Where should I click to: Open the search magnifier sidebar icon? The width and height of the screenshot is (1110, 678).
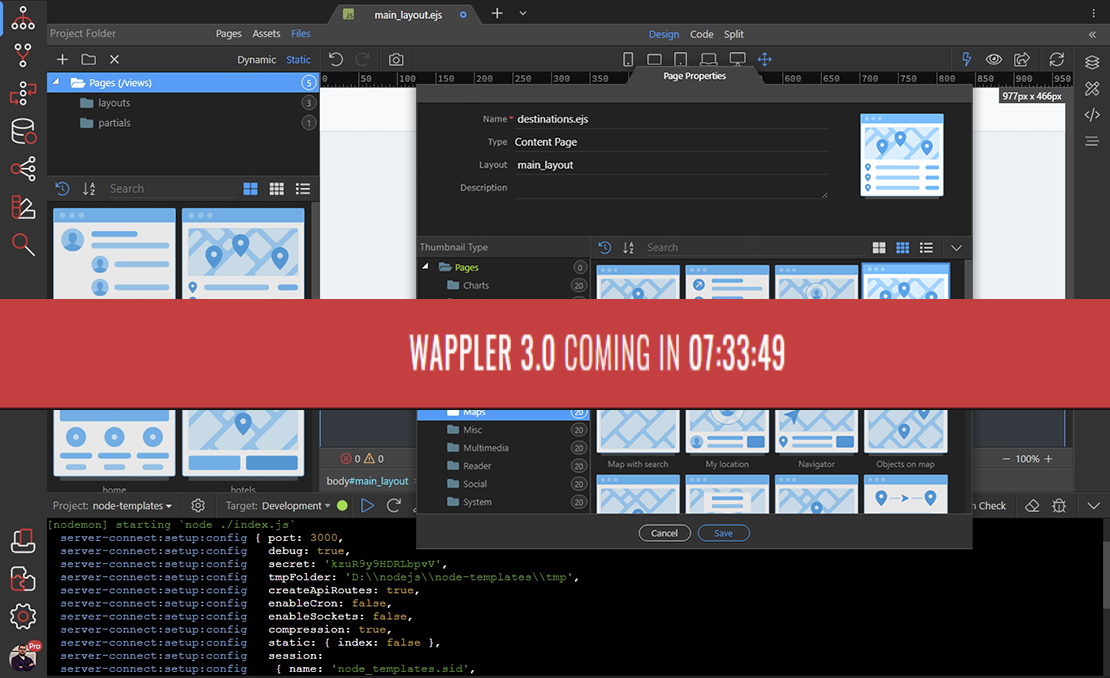click(x=23, y=244)
